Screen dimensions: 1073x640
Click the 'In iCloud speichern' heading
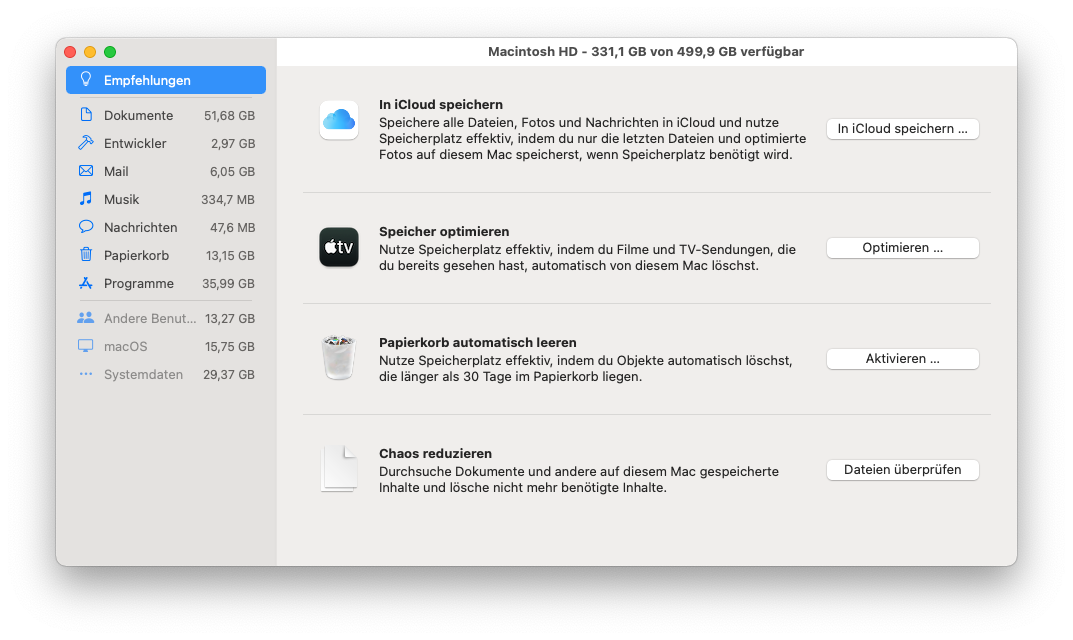point(441,105)
